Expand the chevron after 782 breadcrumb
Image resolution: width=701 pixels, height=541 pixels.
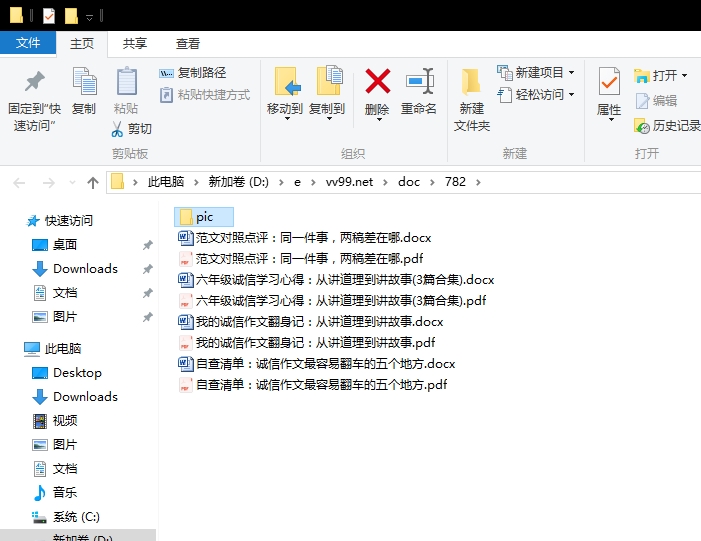click(x=478, y=182)
